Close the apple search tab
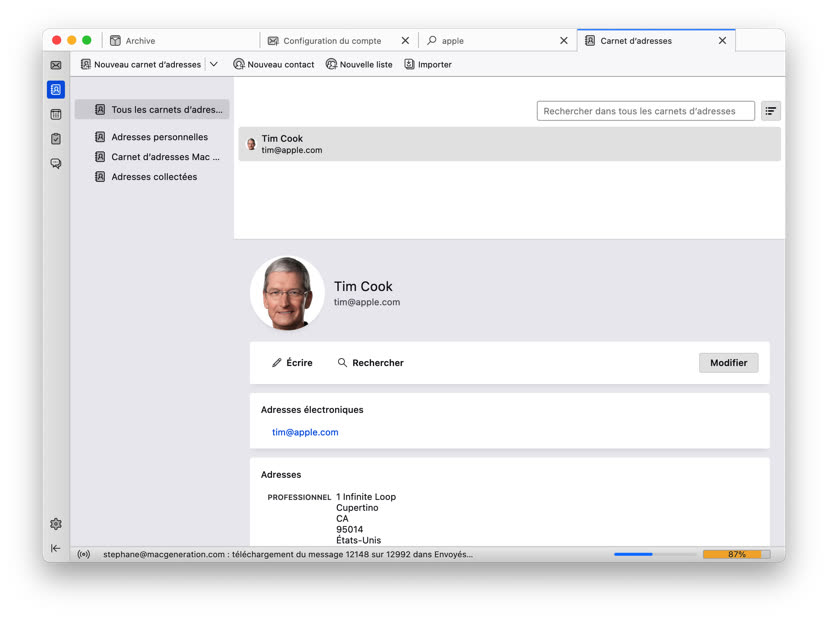The image size is (828, 618). point(563,41)
